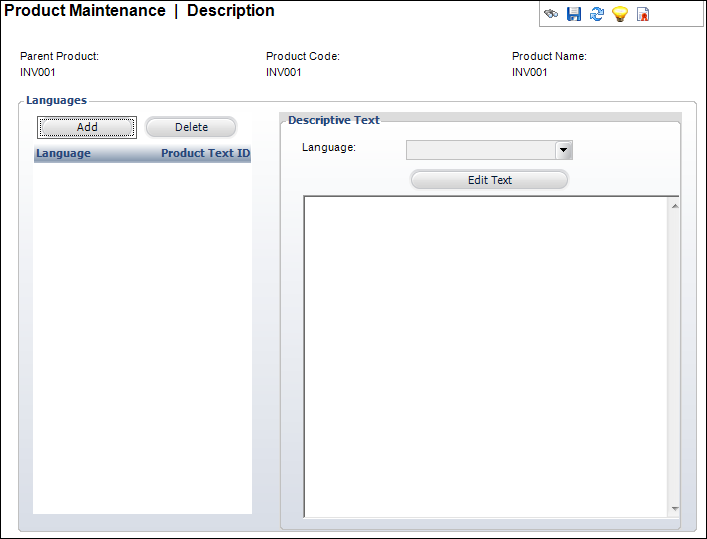
Task: Click the text area scrollbar down arrow
Action: coord(674,508)
